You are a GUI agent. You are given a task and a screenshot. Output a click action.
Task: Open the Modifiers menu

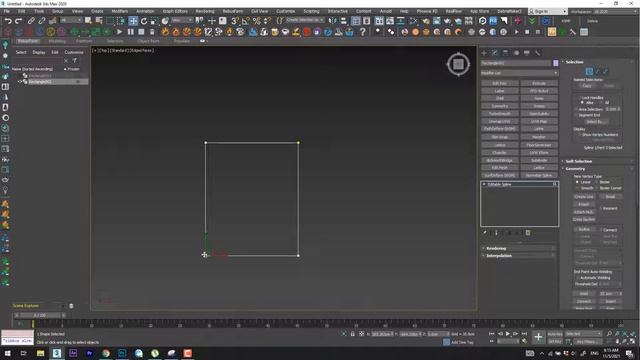coord(120,11)
